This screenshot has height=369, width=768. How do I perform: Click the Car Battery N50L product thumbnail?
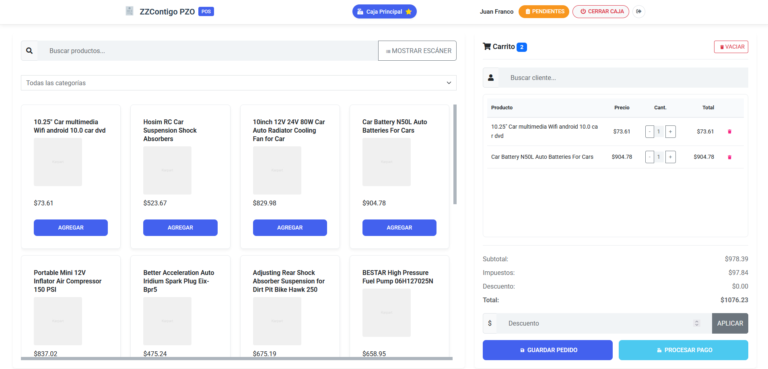point(386,162)
